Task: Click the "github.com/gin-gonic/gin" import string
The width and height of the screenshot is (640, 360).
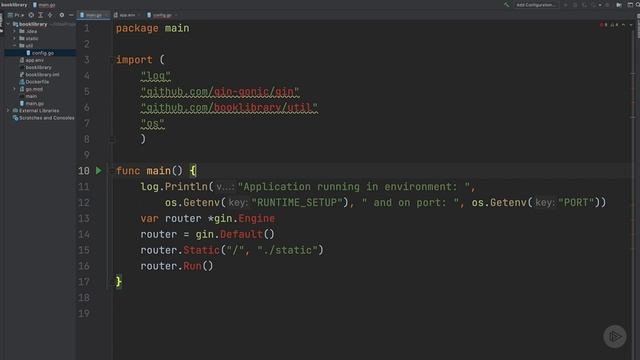Action: point(220,91)
